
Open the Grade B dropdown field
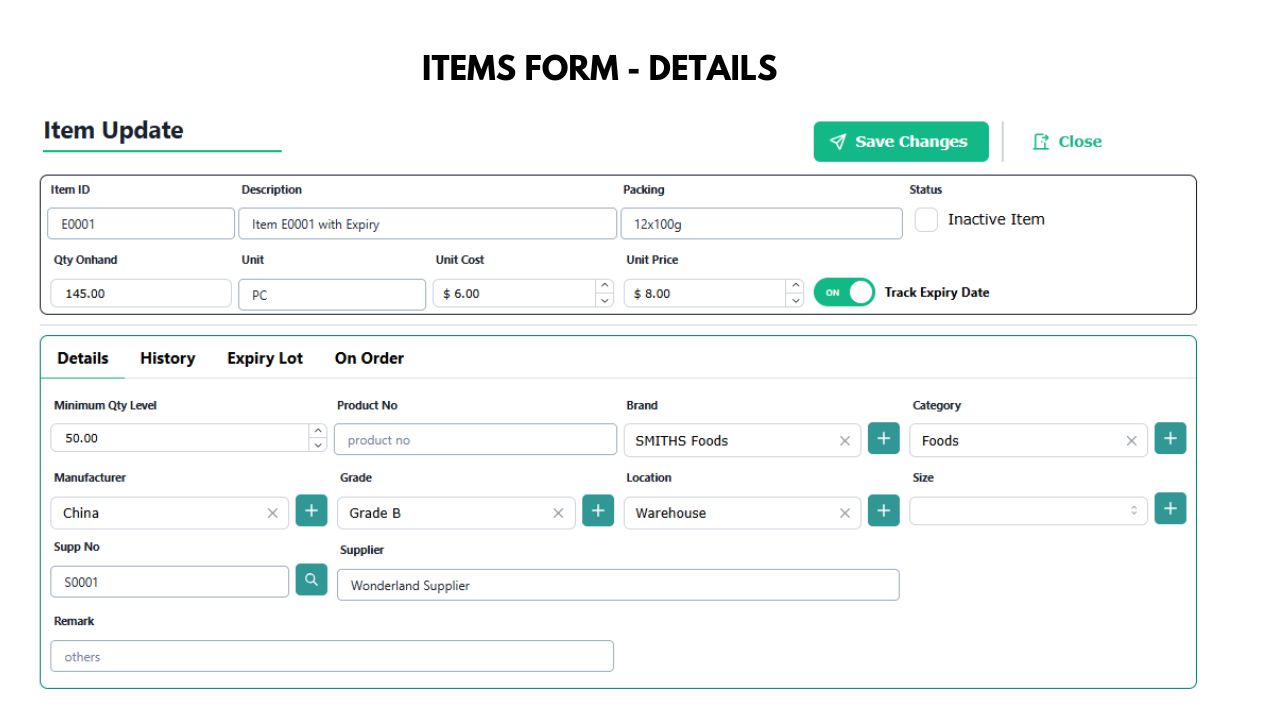click(456, 513)
